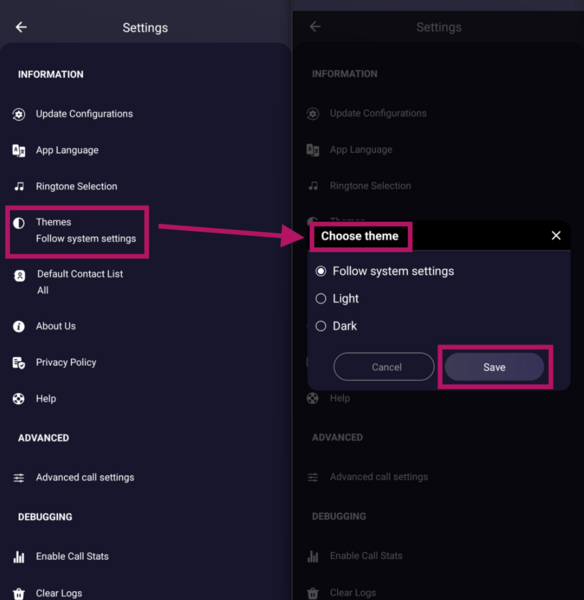
Task: Click dimmed Clear Logs trash icon, right panel
Action: pos(313,593)
